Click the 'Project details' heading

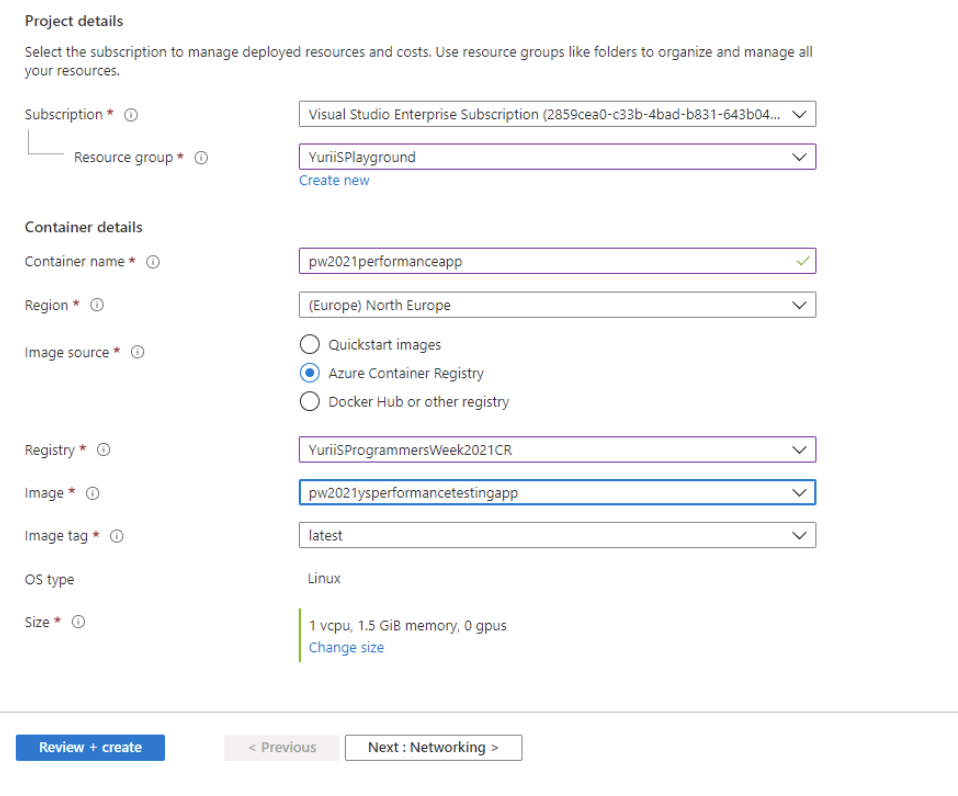pyautogui.click(x=74, y=21)
